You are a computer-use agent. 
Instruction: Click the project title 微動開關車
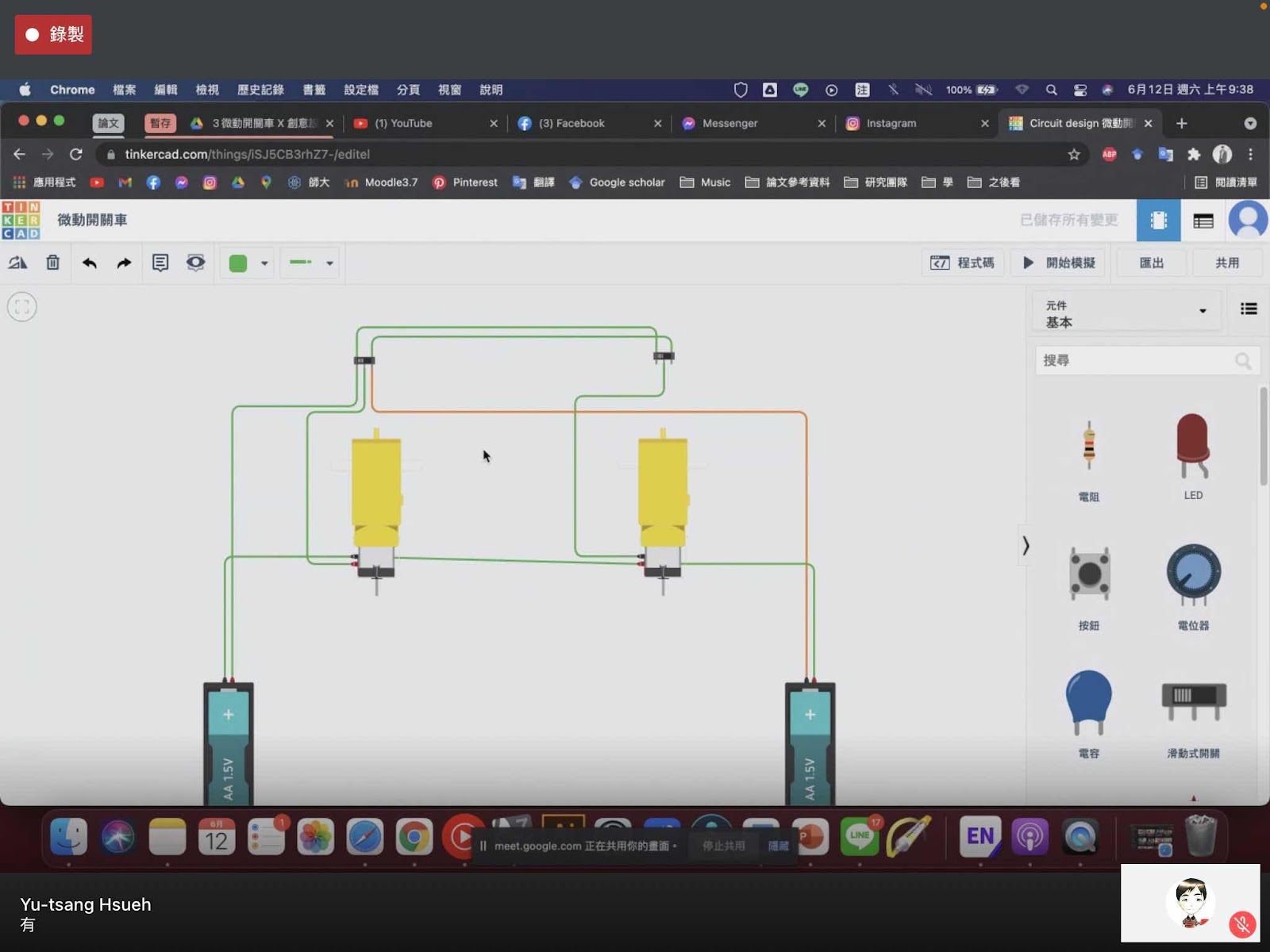92,220
